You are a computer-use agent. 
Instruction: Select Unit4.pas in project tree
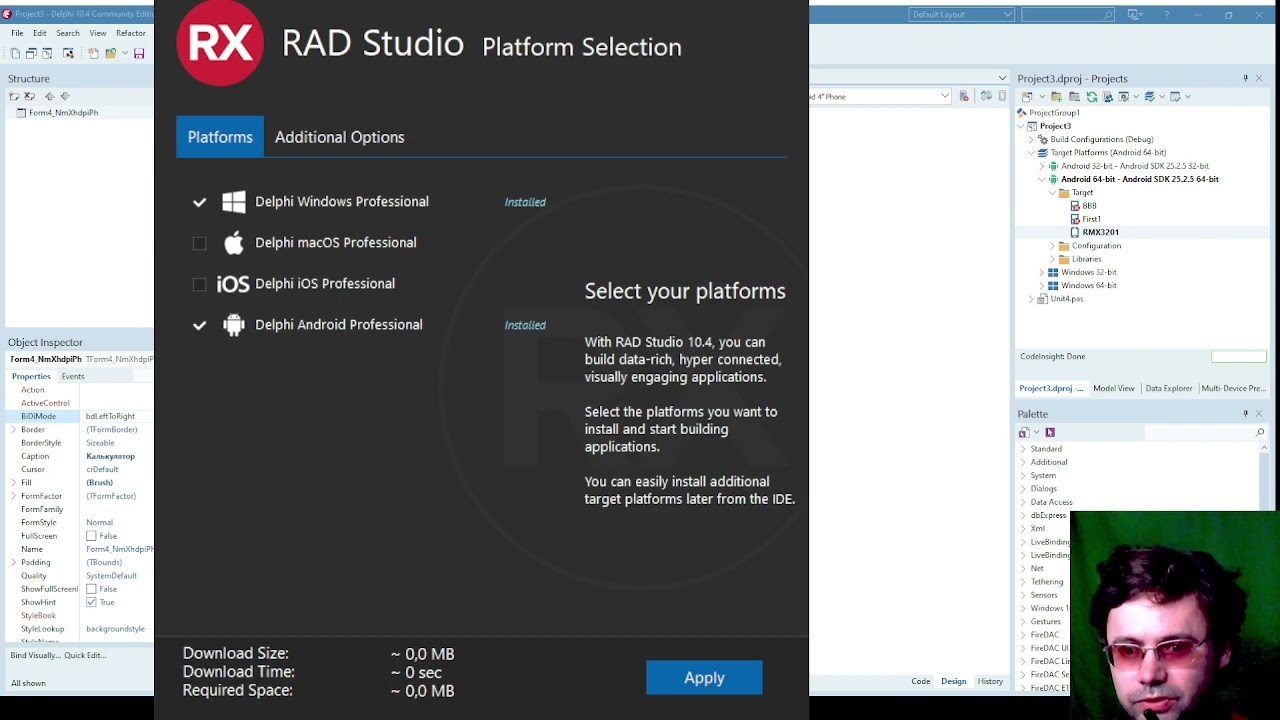1066,299
